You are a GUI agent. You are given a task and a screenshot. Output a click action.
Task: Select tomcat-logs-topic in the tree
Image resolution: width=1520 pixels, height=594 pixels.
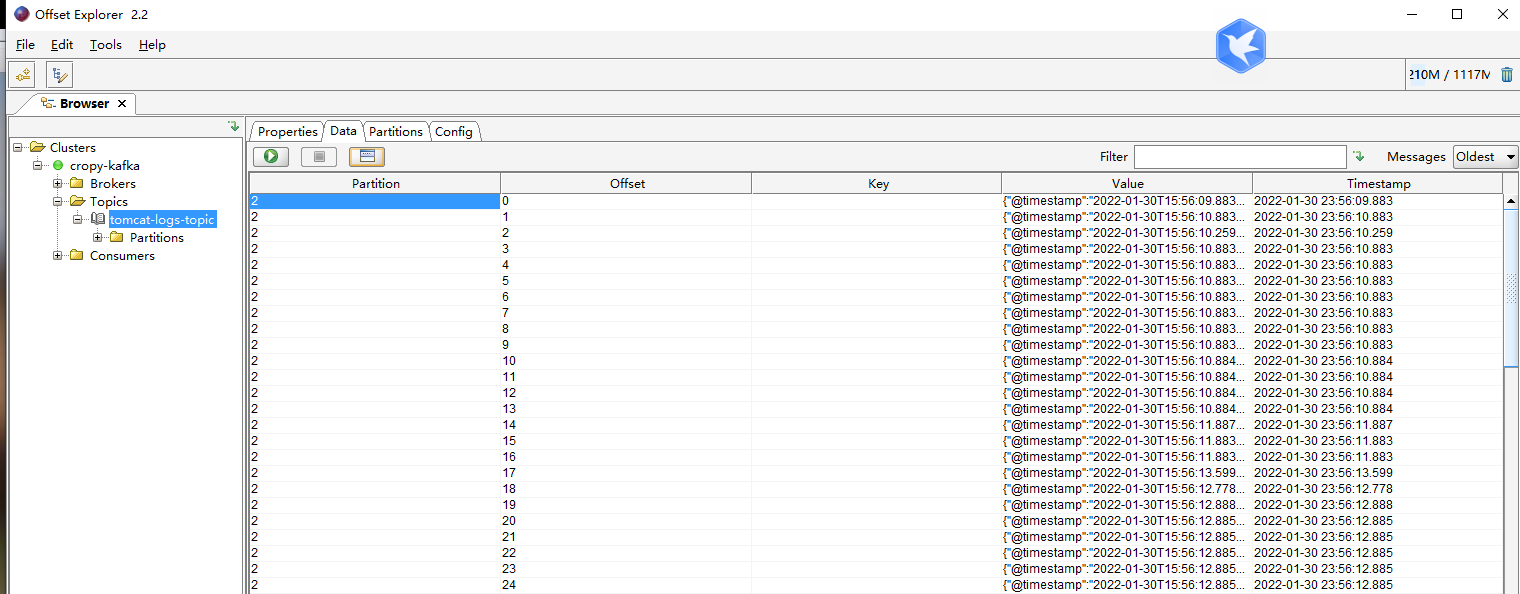(162, 220)
